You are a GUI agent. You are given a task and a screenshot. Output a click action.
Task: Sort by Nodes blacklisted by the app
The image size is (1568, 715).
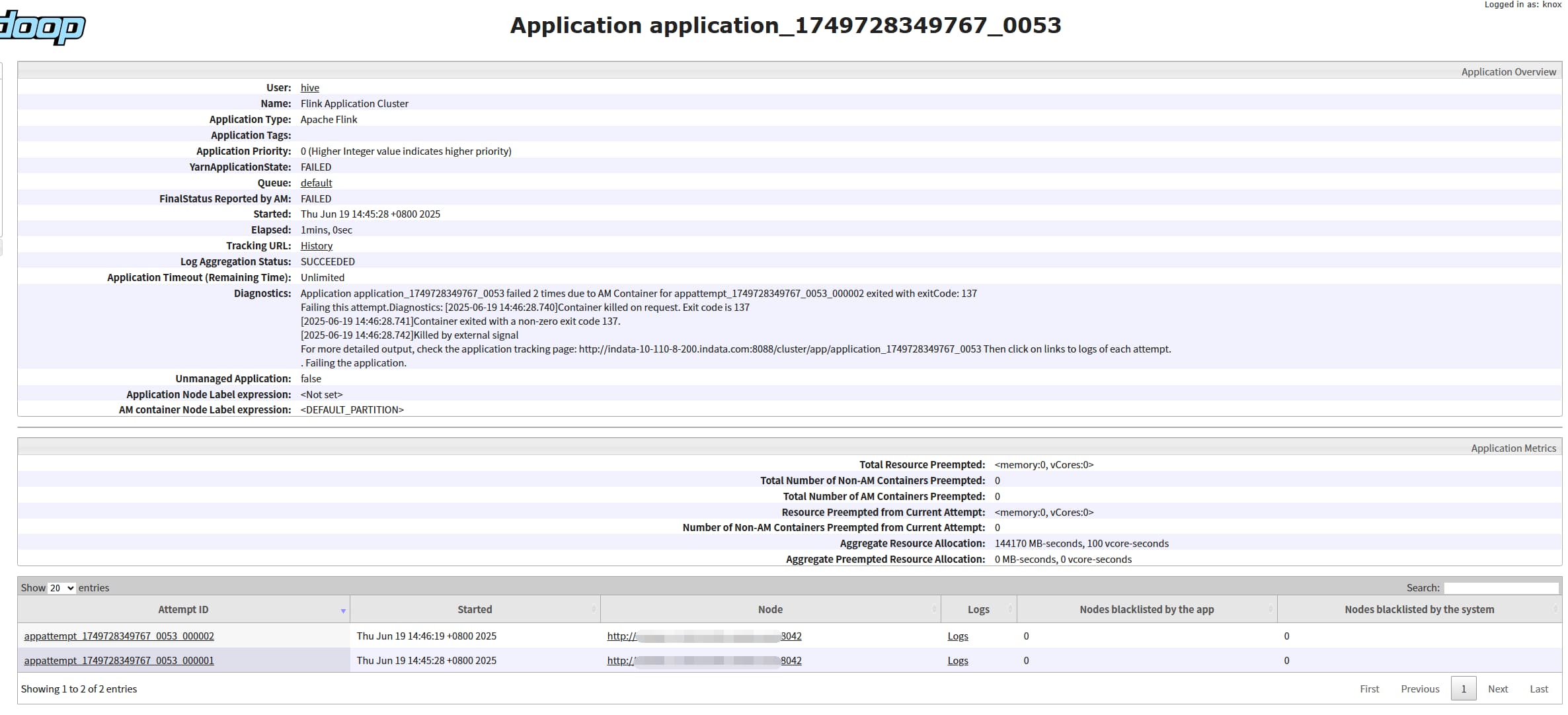[x=1146, y=609]
